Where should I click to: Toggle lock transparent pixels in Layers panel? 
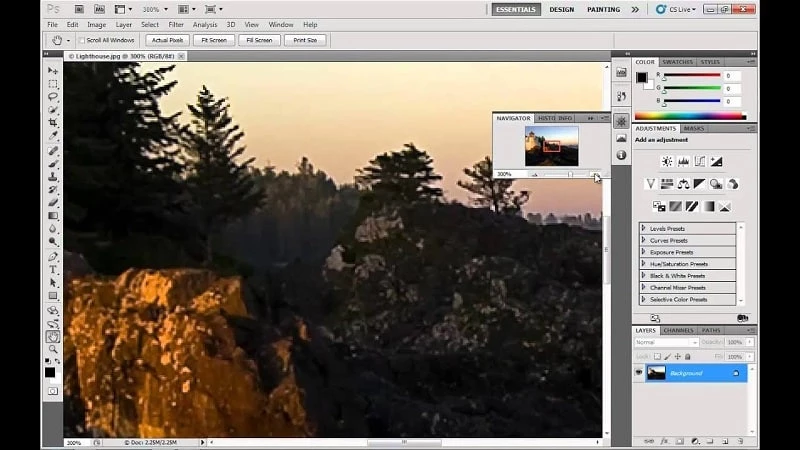[660, 356]
